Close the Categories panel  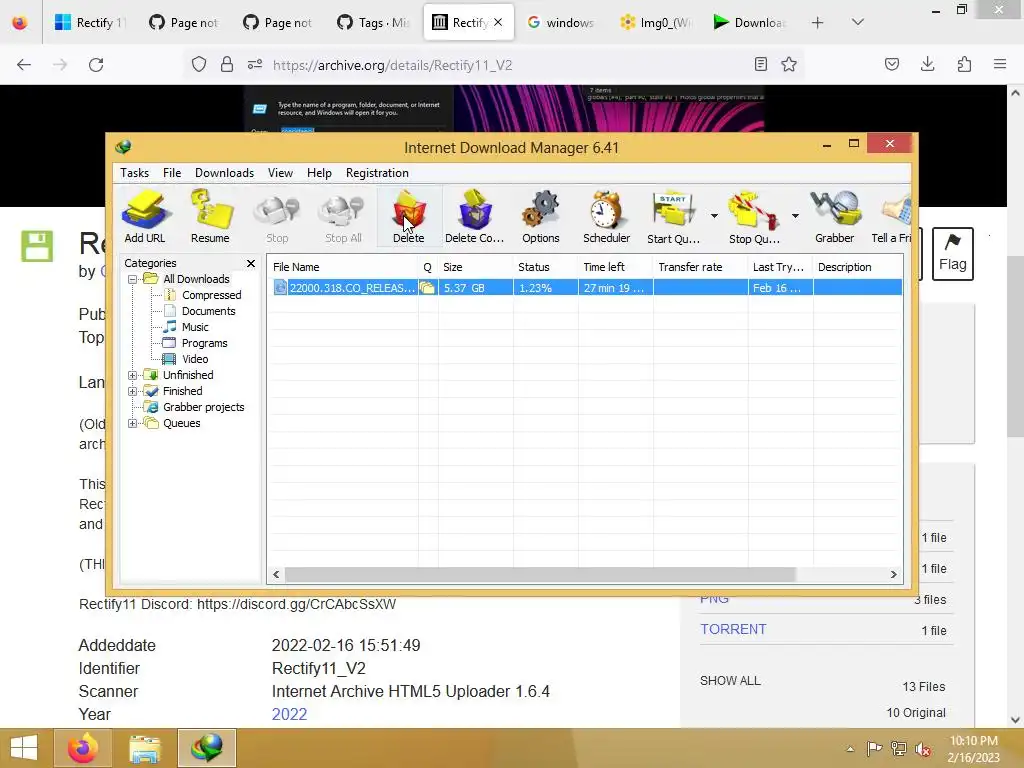[251, 263]
